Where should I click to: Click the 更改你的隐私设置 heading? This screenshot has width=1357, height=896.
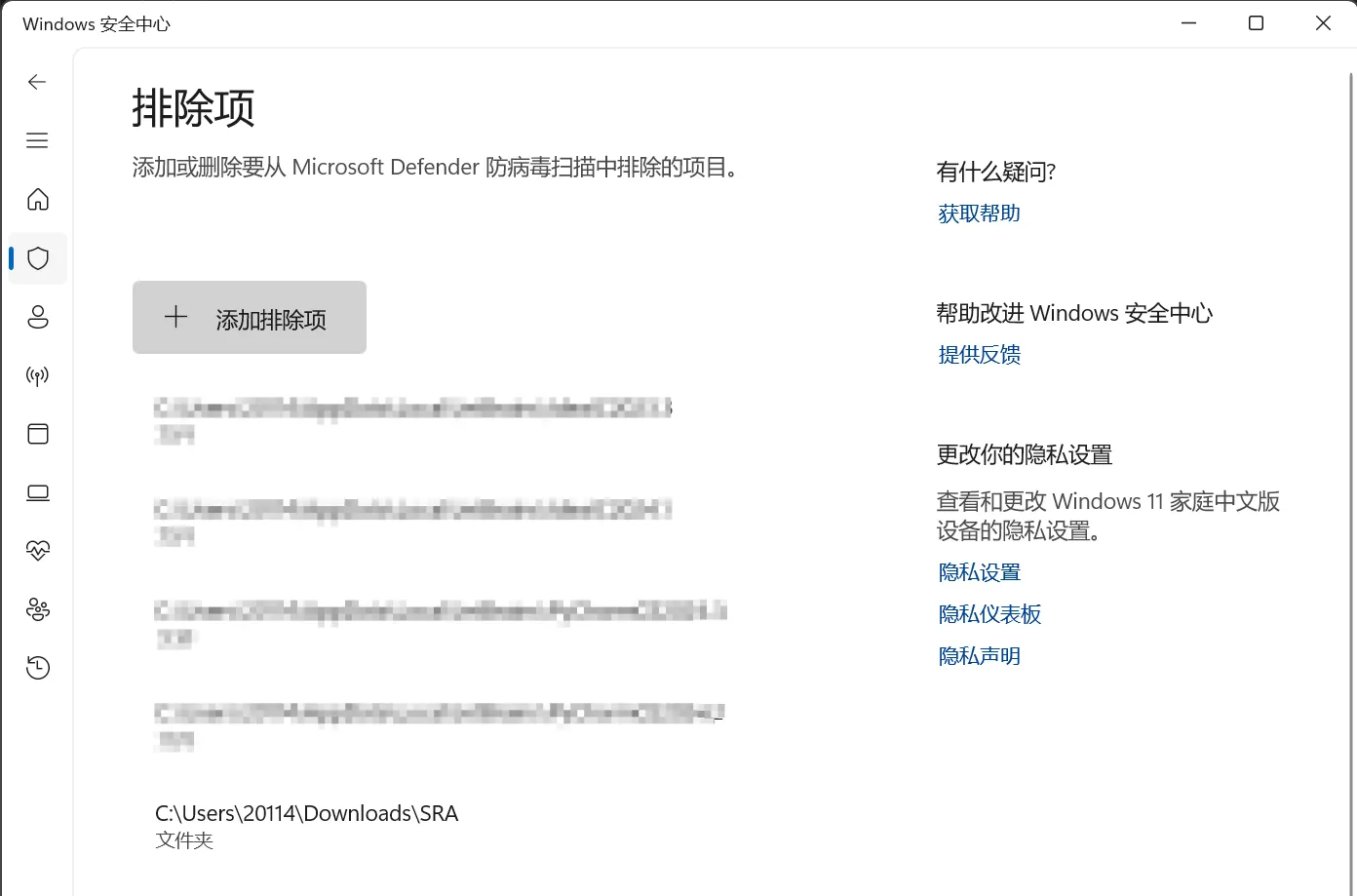[x=1024, y=455]
